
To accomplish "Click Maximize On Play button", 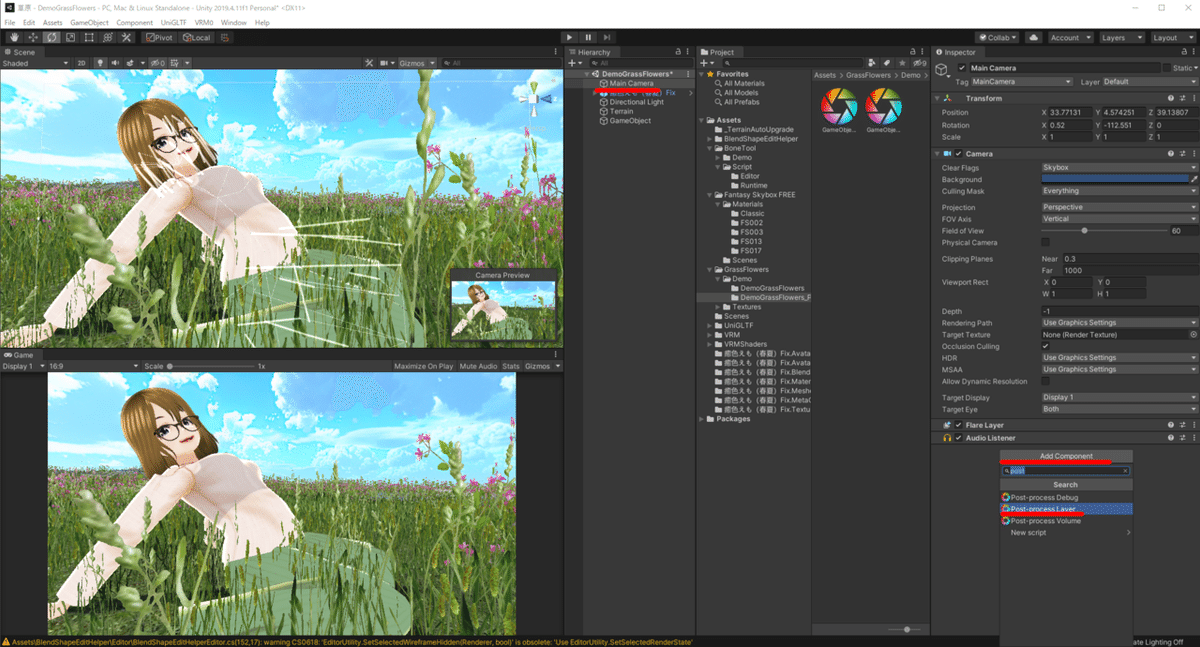I will pyautogui.click(x=424, y=366).
